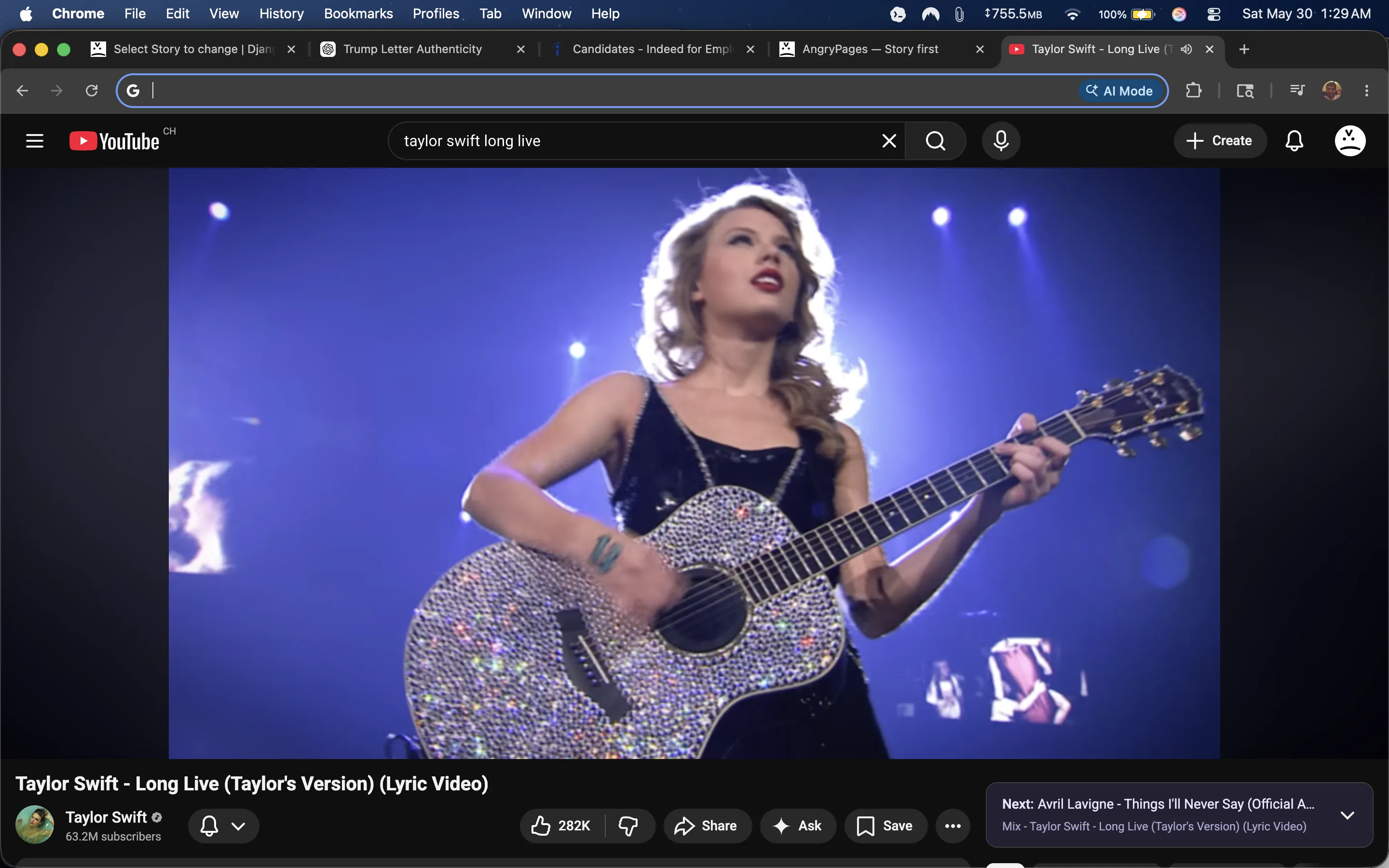
Task: Collapse the Next up mix panel
Action: [x=1347, y=815]
